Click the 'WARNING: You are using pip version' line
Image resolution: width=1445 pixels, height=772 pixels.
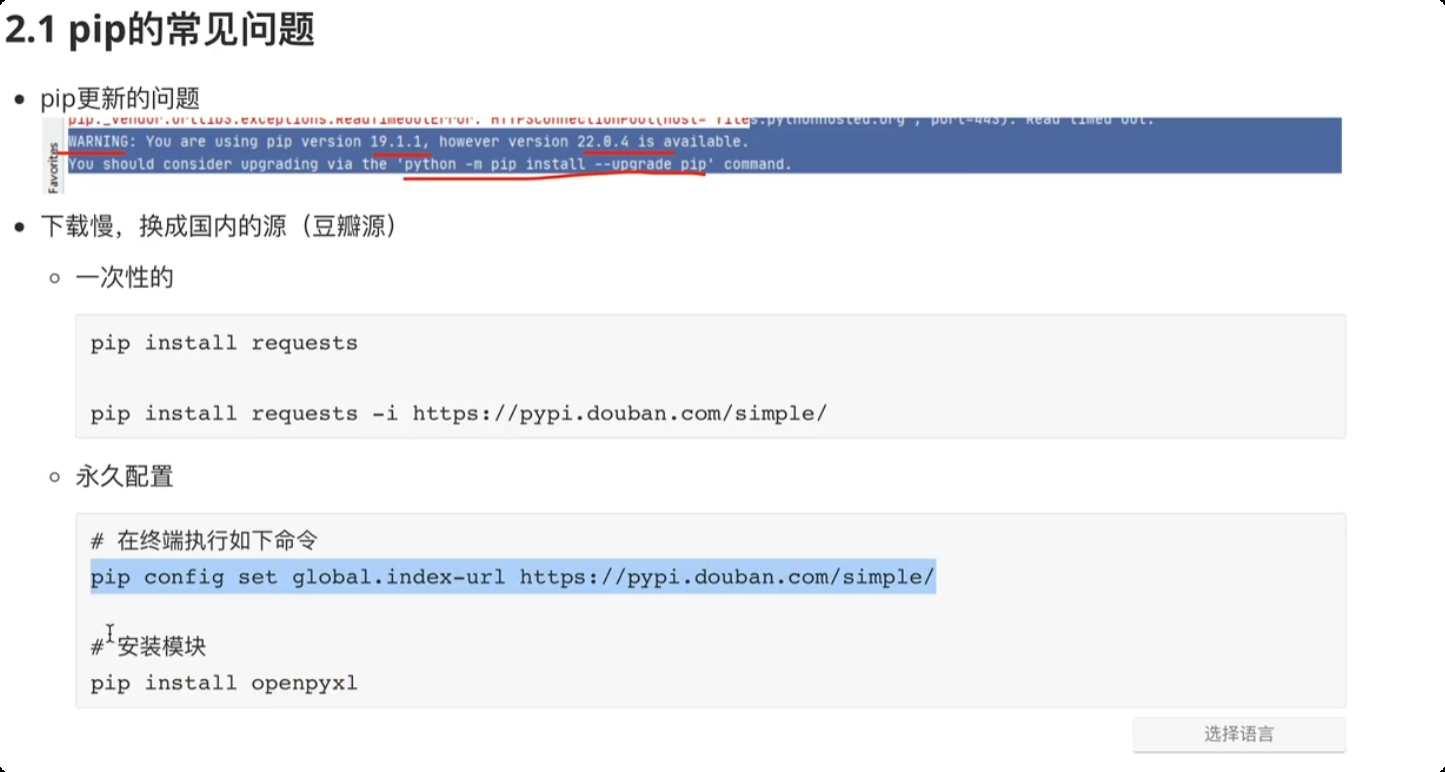[x=408, y=142]
